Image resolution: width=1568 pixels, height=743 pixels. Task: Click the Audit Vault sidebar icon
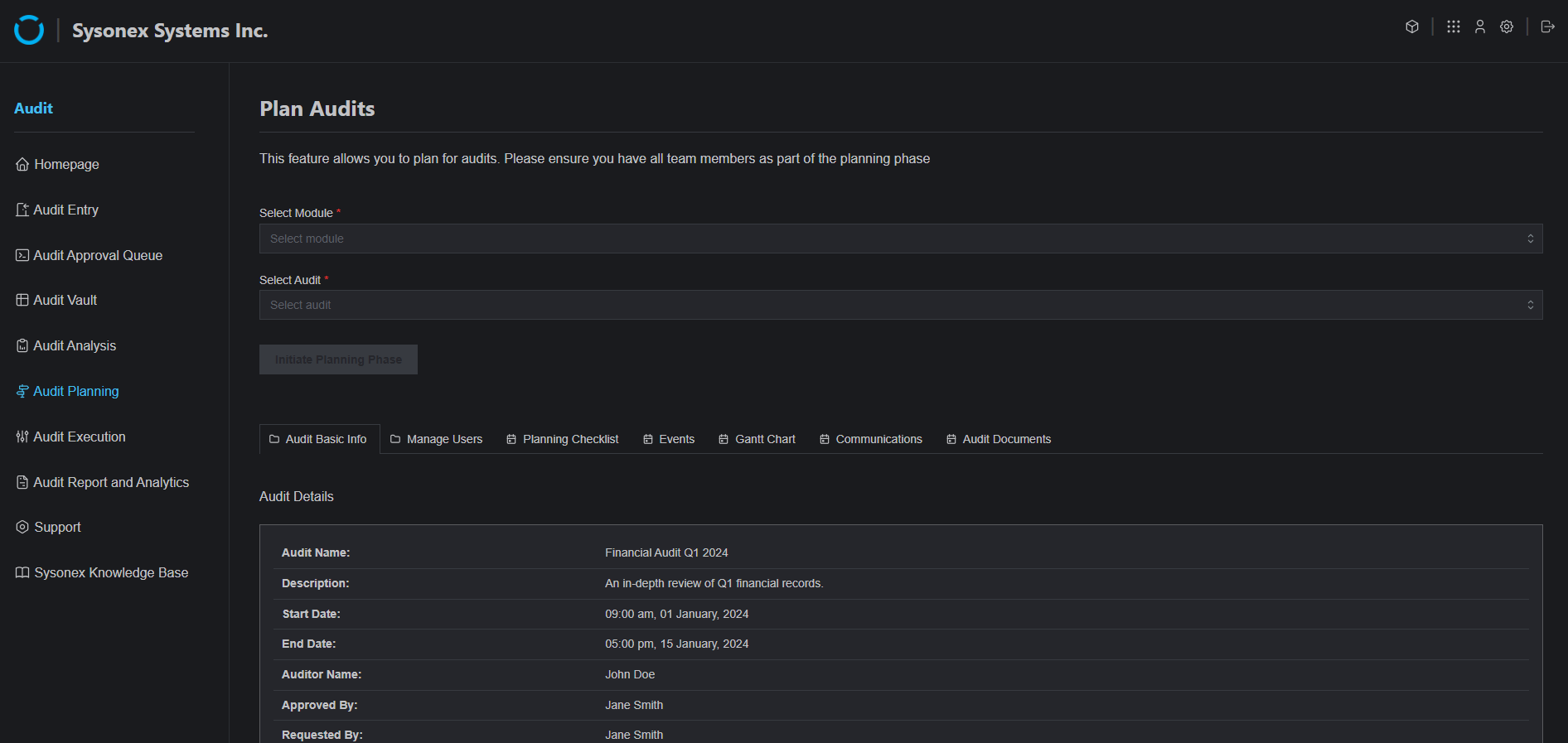(x=22, y=300)
